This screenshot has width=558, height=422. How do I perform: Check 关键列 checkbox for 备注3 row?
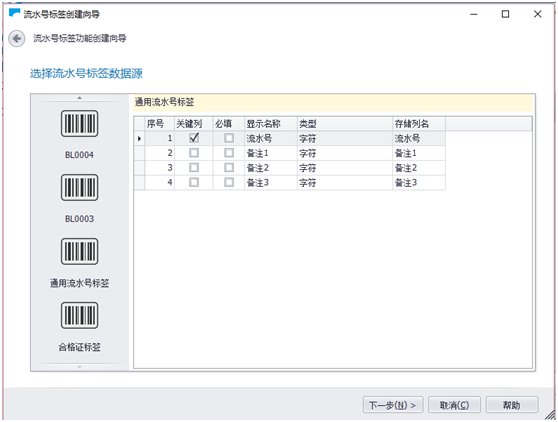click(x=194, y=183)
